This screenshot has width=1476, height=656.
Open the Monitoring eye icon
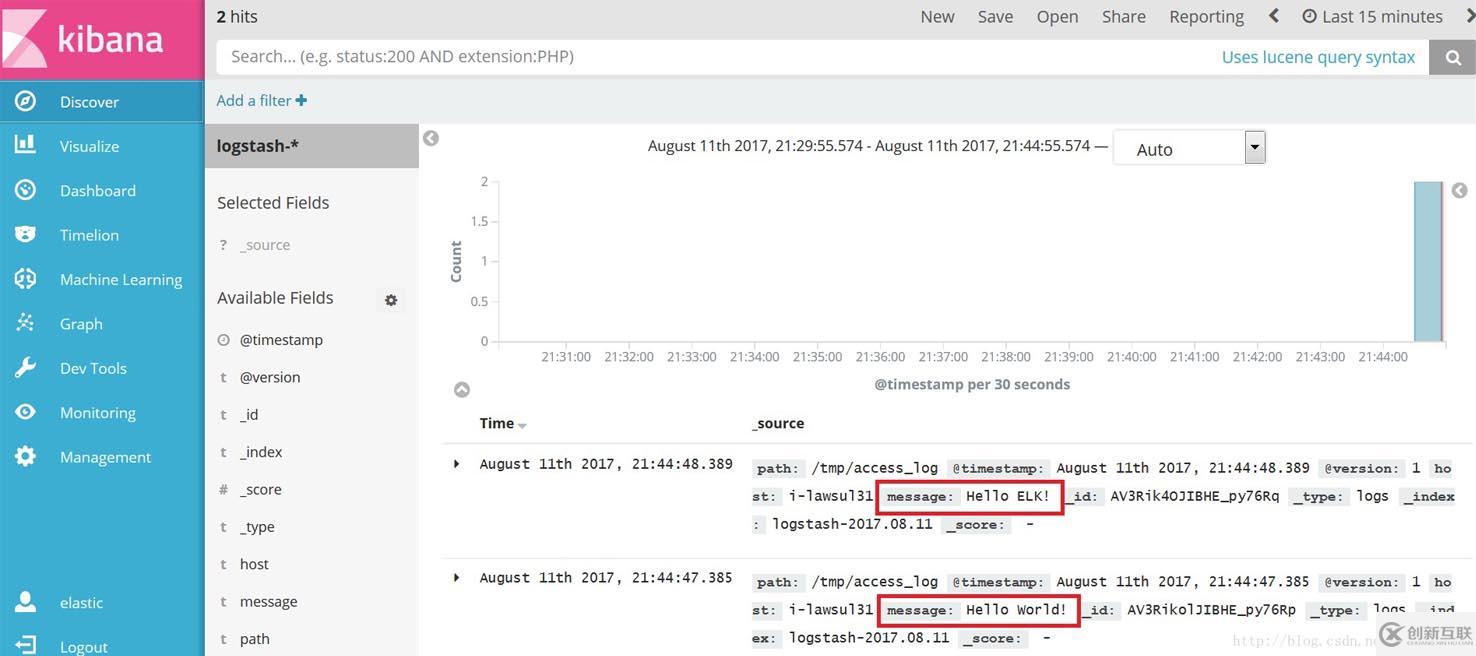25,412
